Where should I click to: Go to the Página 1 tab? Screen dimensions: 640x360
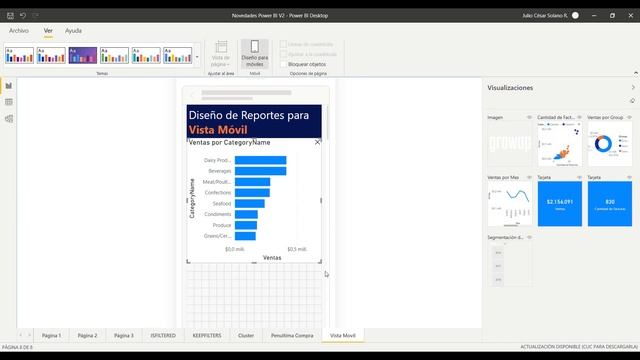coord(51,336)
